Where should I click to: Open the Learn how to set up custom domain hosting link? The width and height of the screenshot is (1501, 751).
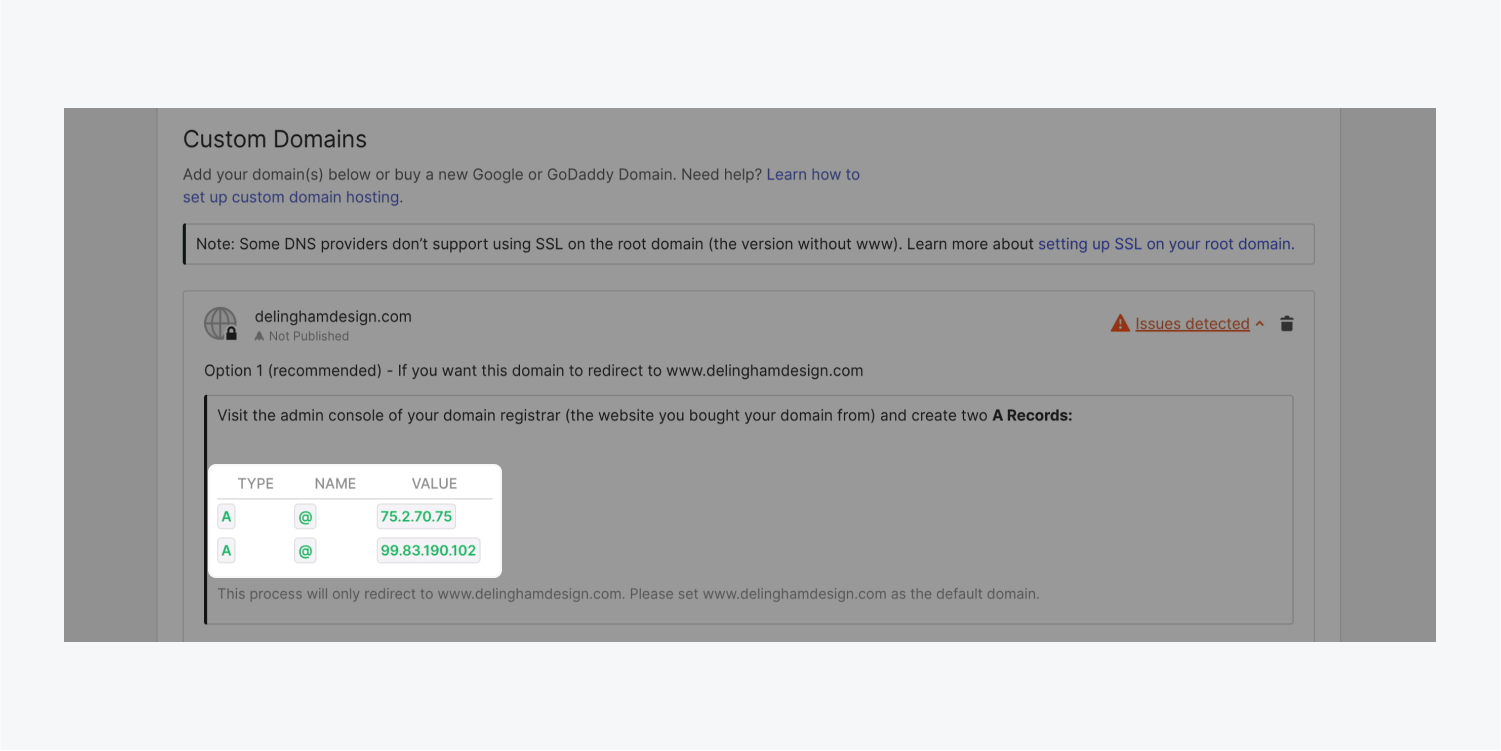[521, 186]
